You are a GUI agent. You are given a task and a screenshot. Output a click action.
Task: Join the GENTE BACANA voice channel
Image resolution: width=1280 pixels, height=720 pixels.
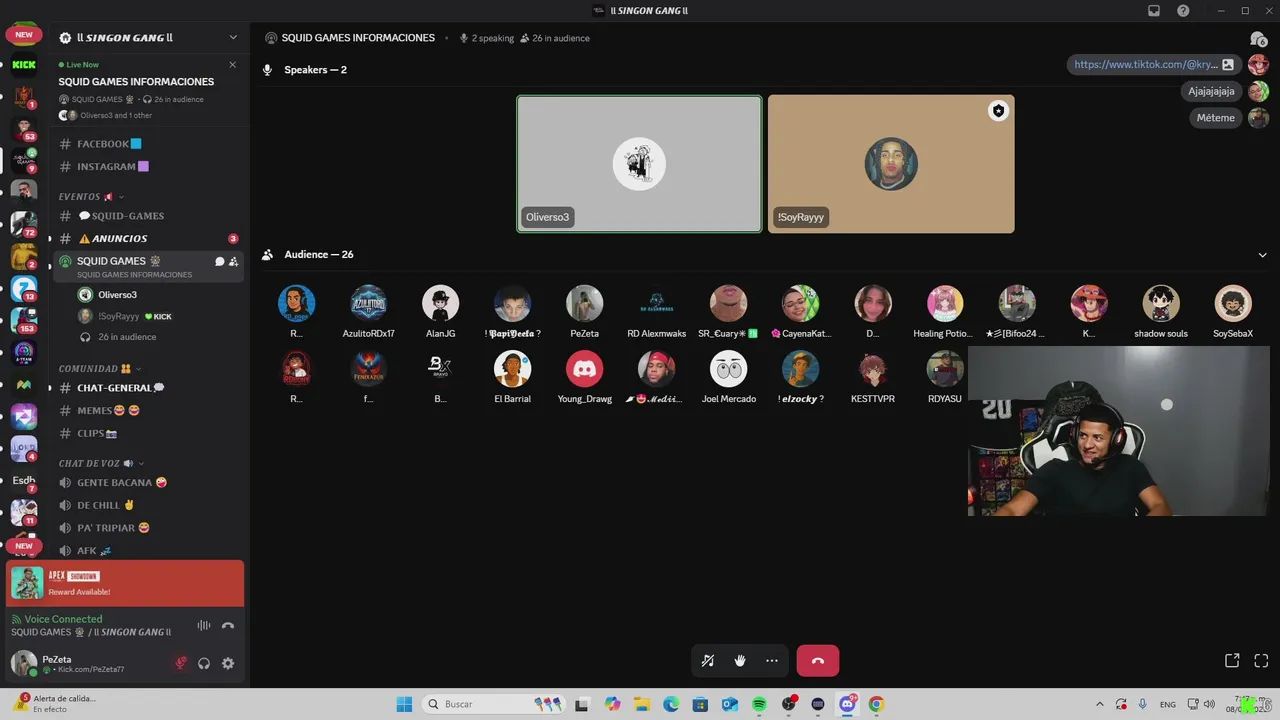click(147, 483)
